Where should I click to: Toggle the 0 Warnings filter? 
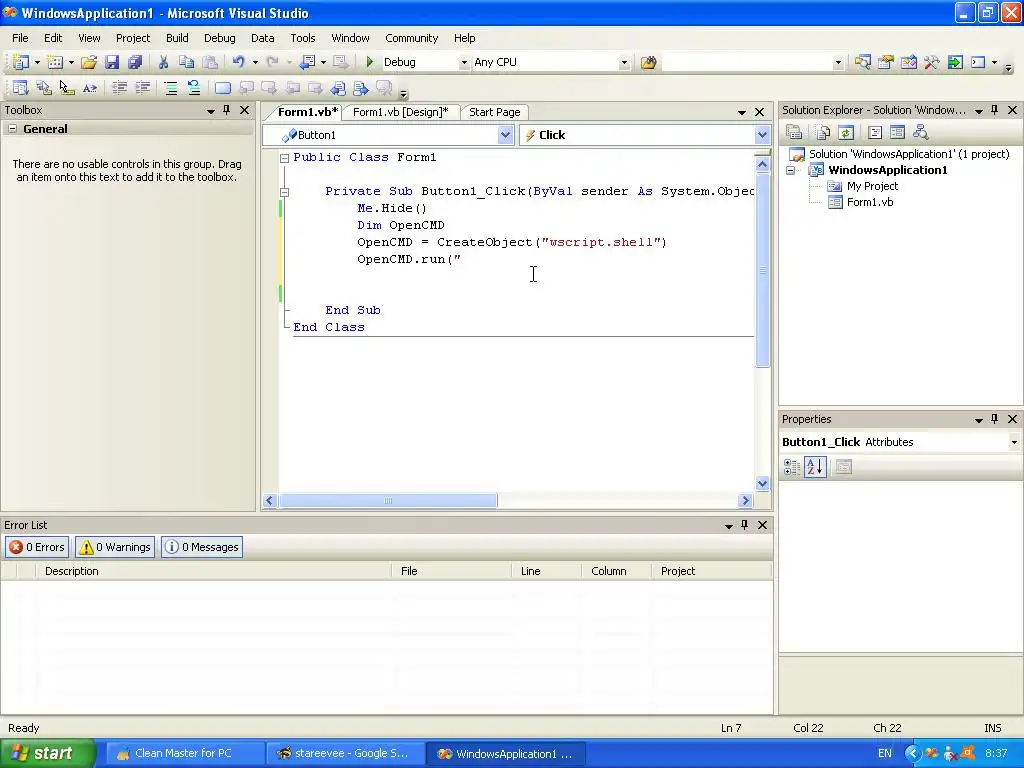click(x=115, y=547)
